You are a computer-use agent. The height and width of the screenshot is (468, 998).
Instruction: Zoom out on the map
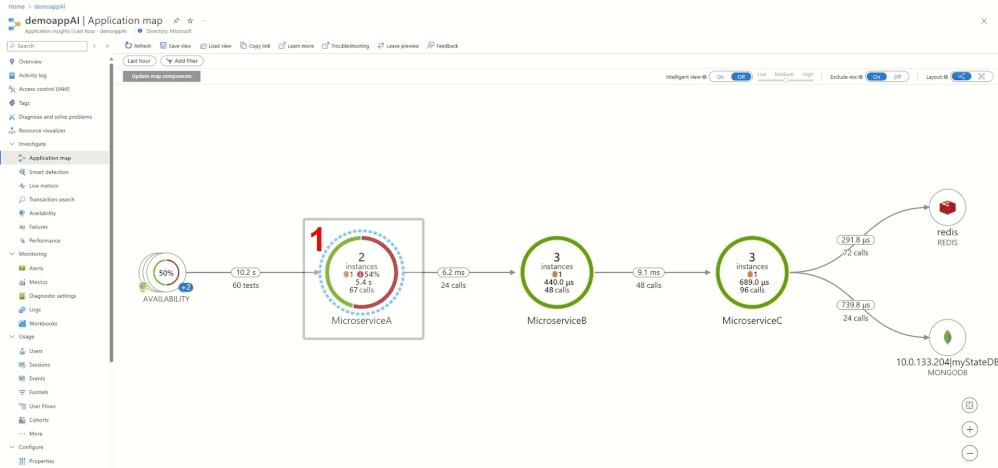tap(969, 453)
